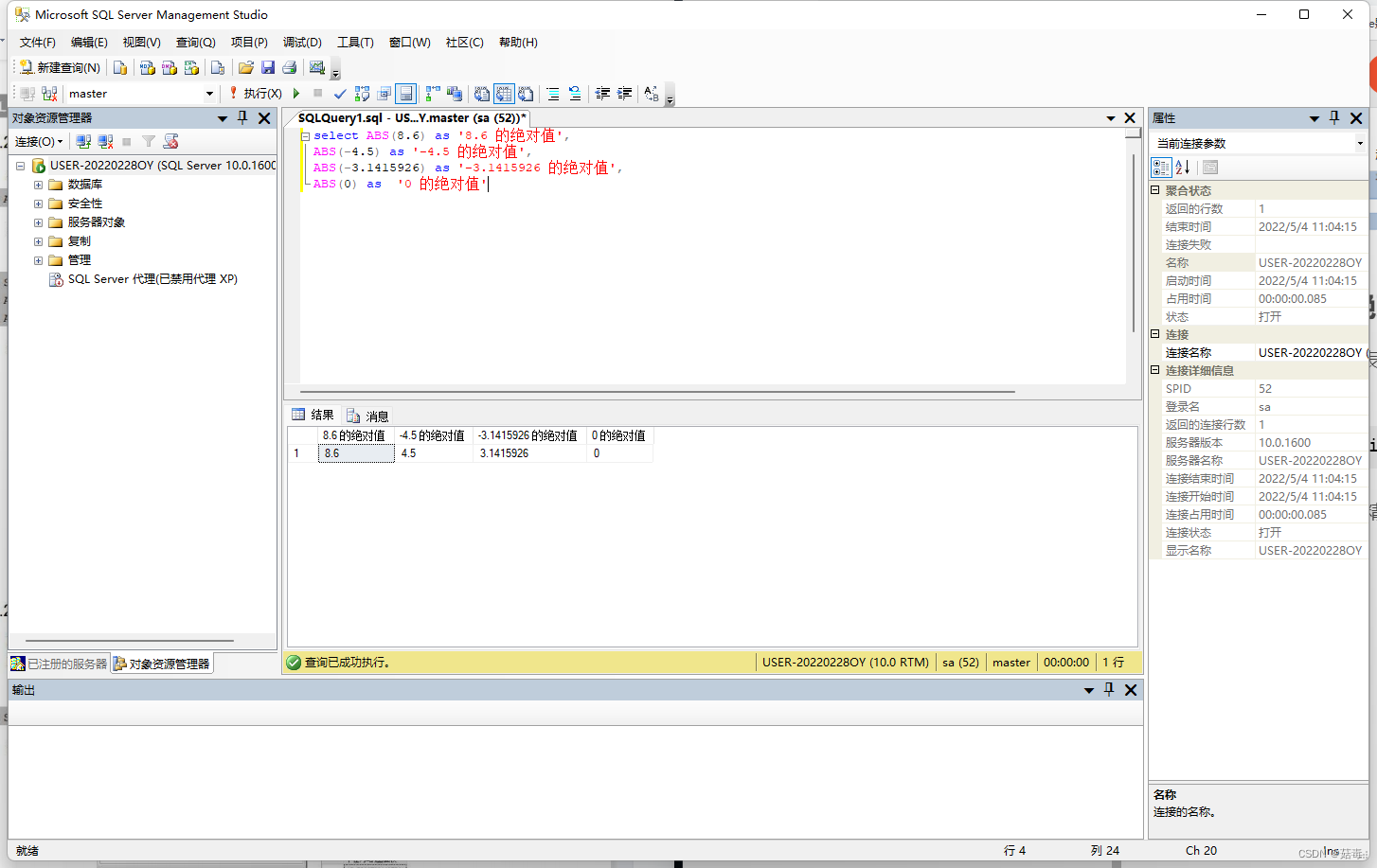The image size is (1377, 868).
Task: Open the Activity Monitor icon
Action: pos(317,67)
